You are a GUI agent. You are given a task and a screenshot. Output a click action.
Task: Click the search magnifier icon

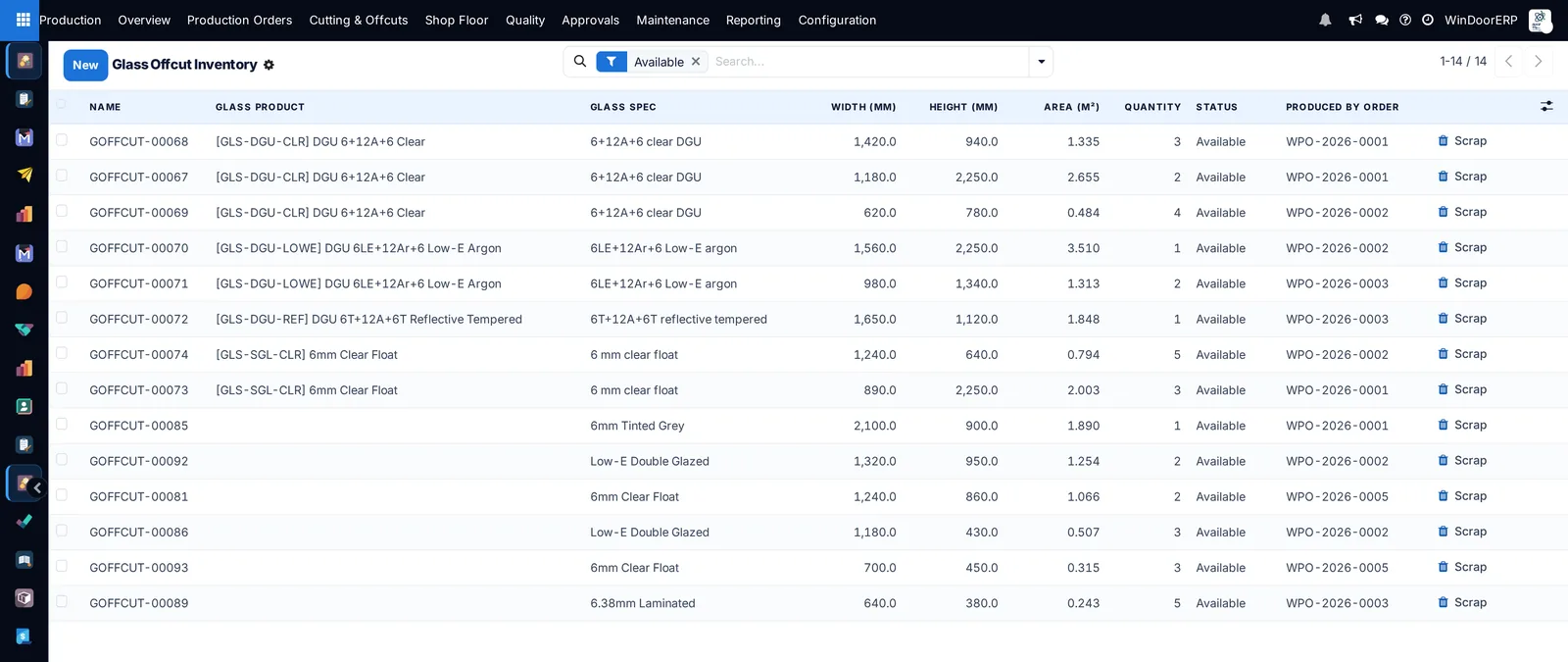click(x=580, y=61)
